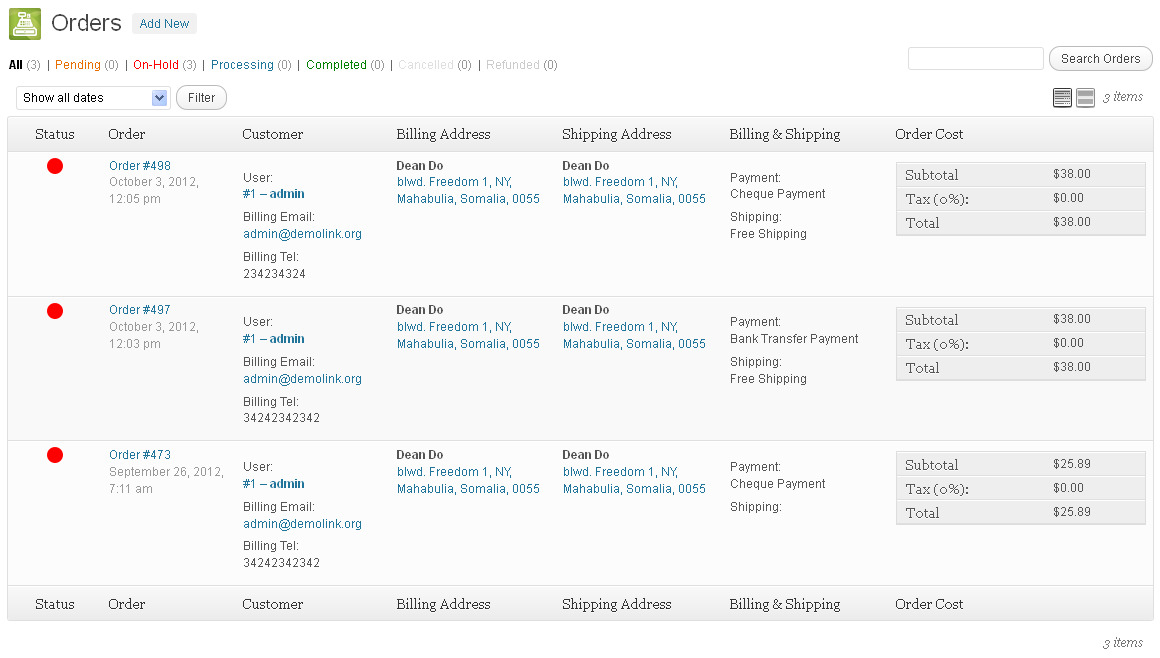
Task: Open the Order #473 link
Action: pyautogui.click(x=140, y=455)
